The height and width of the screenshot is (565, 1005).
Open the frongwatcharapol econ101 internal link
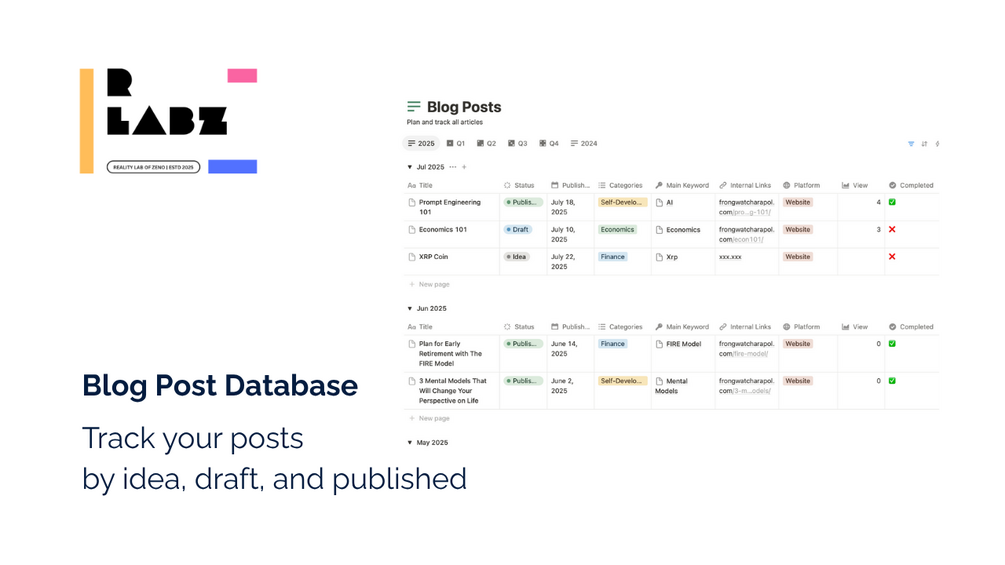(746, 234)
